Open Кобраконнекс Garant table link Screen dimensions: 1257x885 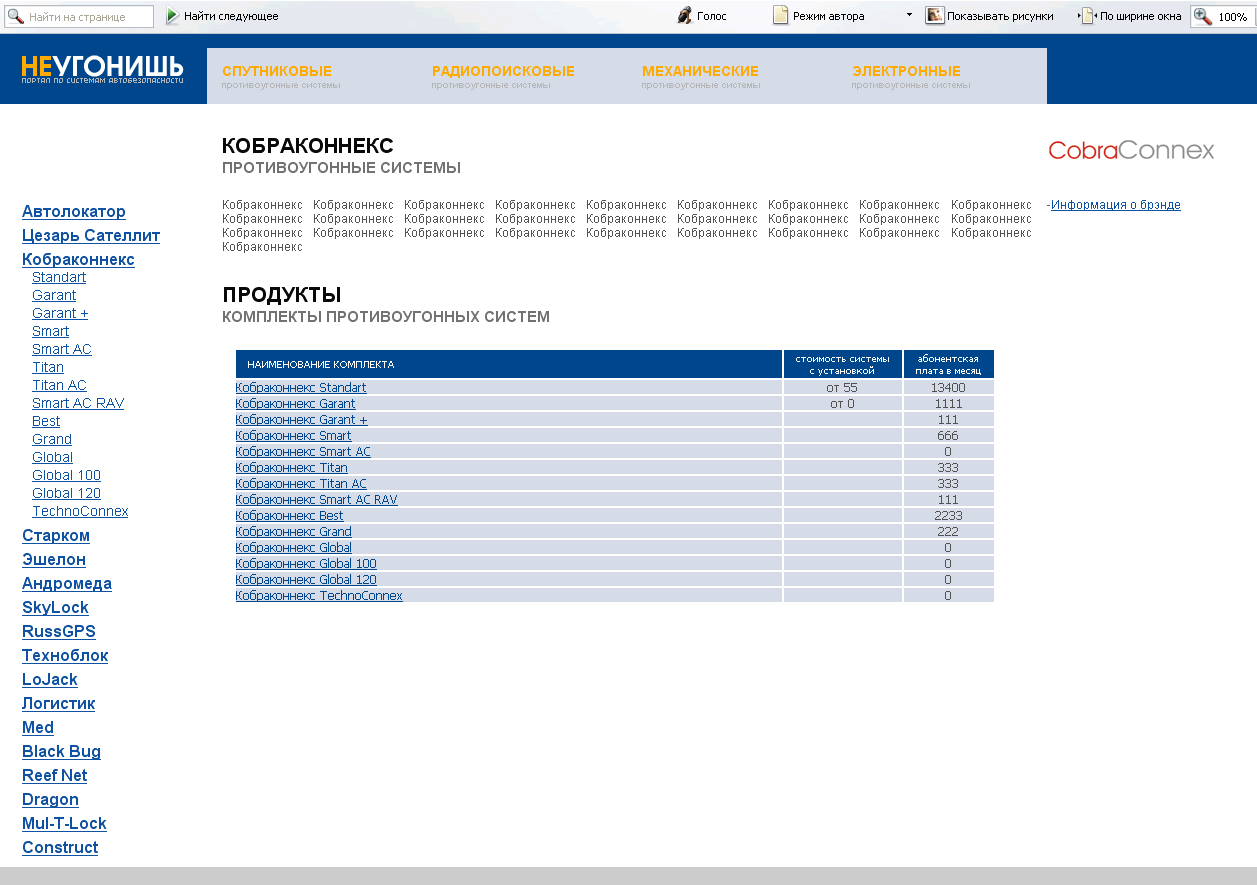(296, 404)
